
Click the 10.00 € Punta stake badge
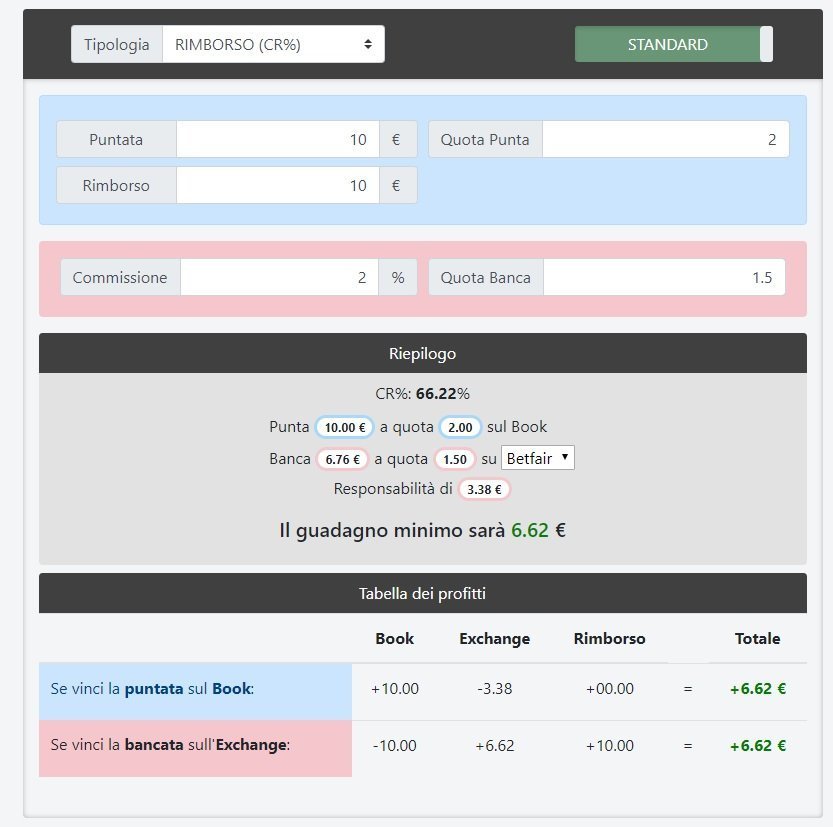pyautogui.click(x=344, y=427)
